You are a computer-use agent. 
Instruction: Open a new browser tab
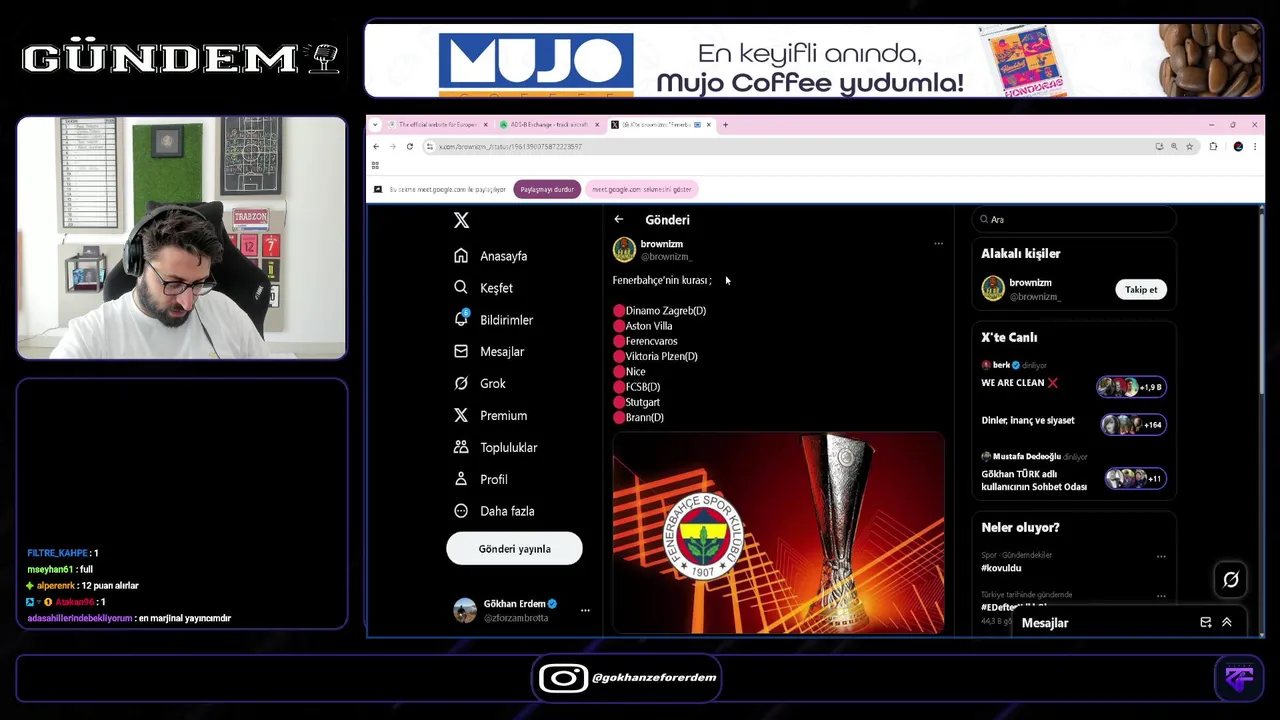point(726,125)
